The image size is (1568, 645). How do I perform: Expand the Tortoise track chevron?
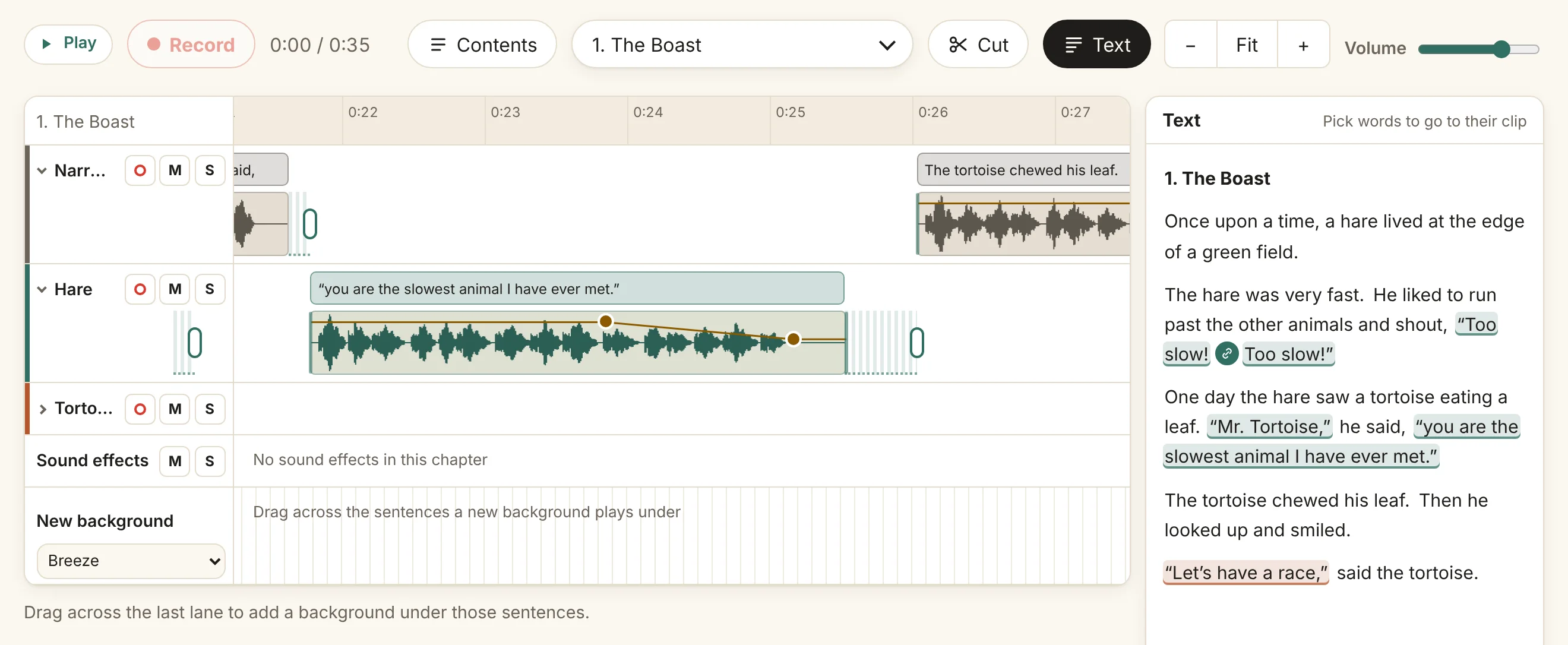42,408
